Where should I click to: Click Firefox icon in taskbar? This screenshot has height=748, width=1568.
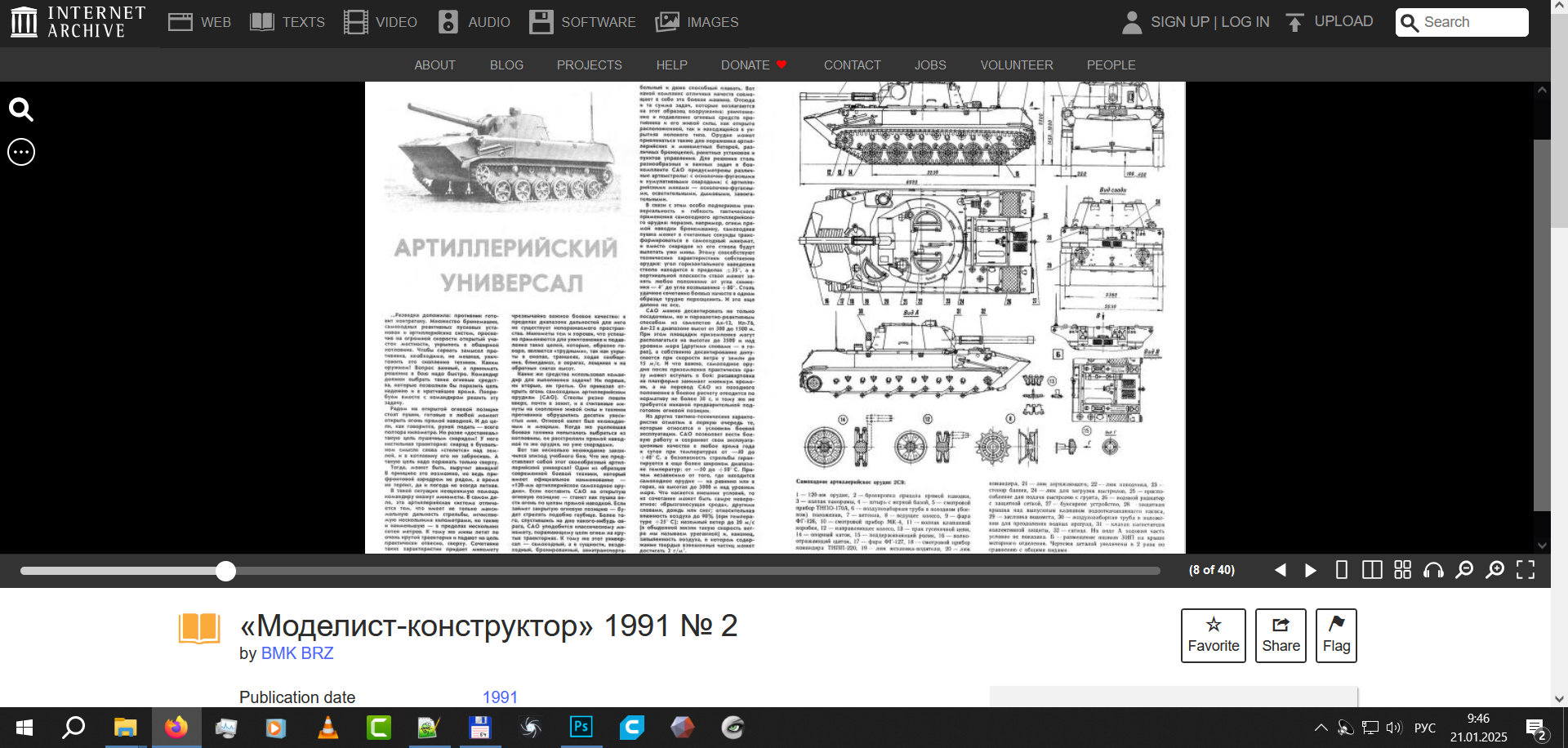pyautogui.click(x=176, y=728)
